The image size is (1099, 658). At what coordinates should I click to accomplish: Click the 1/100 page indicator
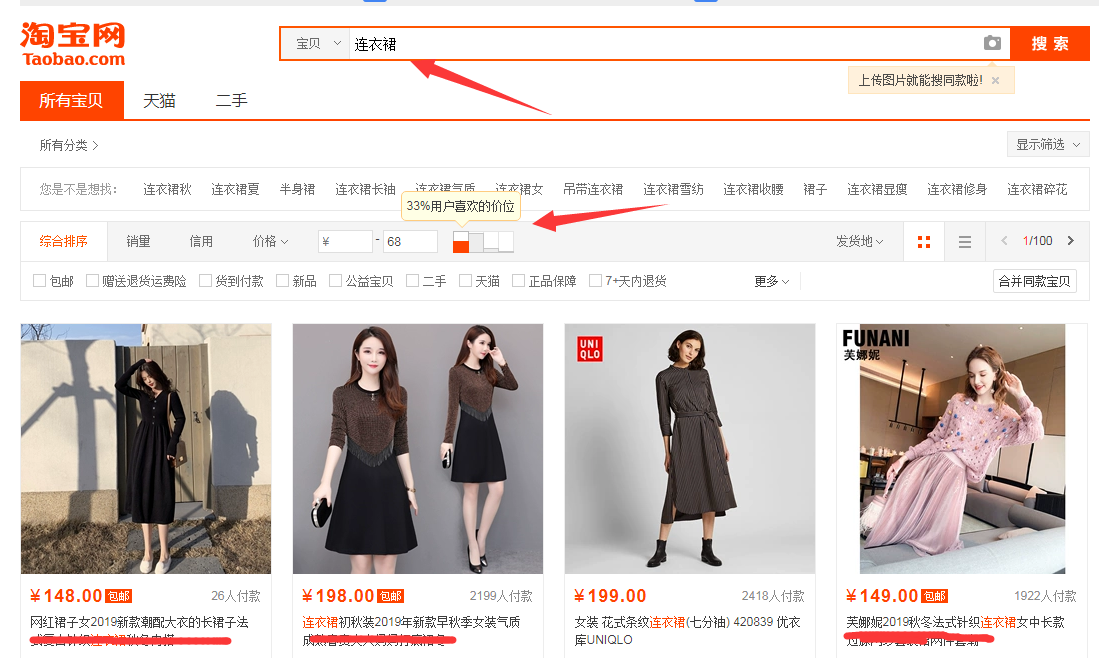click(1037, 241)
